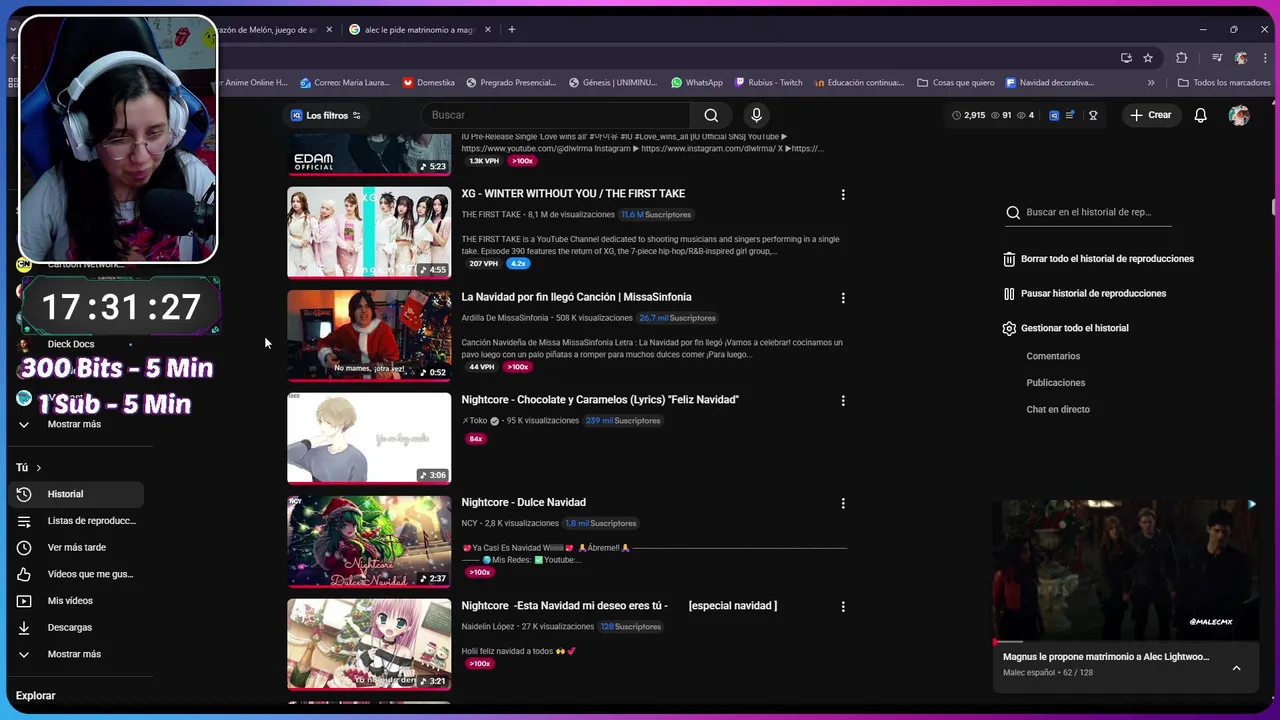The width and height of the screenshot is (1280, 720).
Task: Open the browser extensions puzzle icon
Action: [1181, 58]
